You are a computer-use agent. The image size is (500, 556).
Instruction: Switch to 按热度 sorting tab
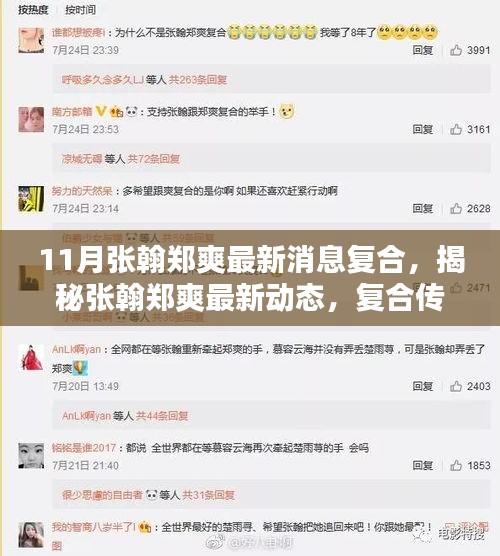click(33, 10)
